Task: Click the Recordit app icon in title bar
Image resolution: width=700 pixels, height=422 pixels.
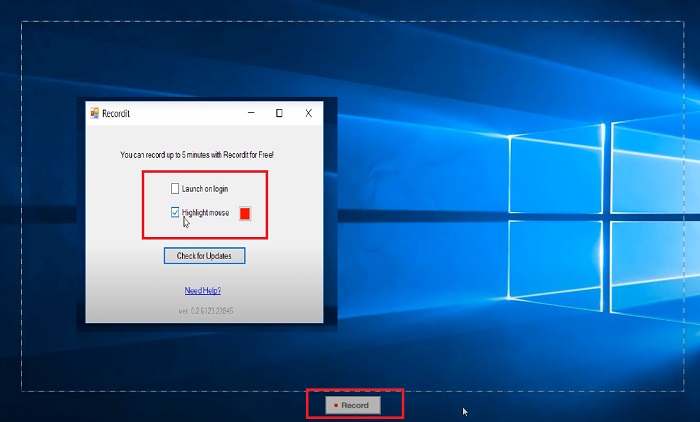Action: 95,113
